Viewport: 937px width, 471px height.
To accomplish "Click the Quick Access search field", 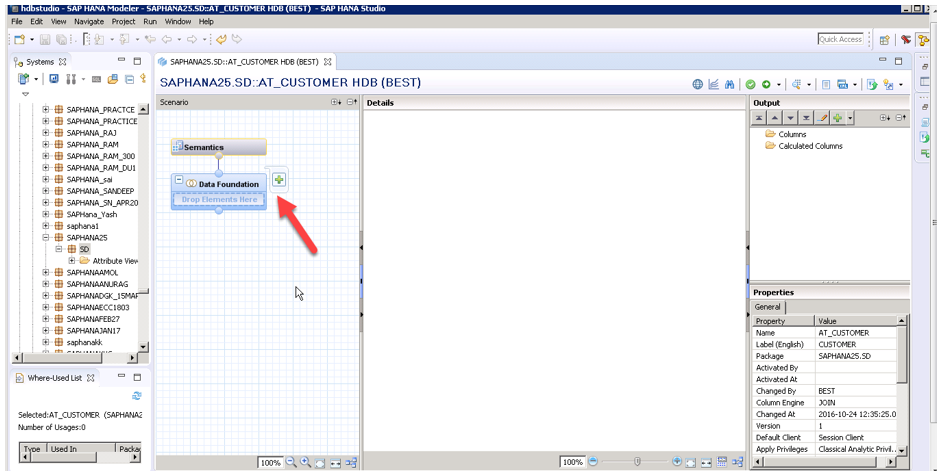I will [x=841, y=39].
